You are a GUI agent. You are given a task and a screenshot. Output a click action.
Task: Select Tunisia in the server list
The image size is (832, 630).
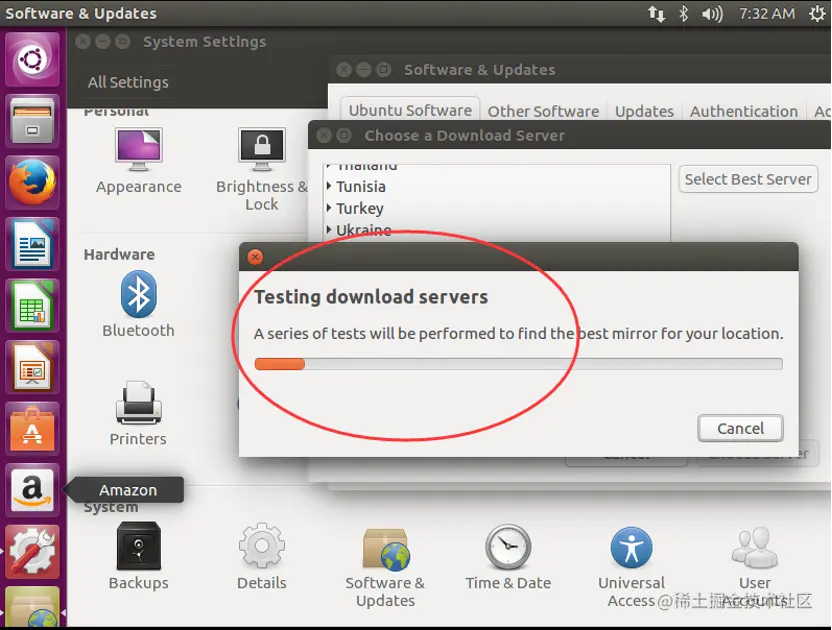tap(361, 186)
